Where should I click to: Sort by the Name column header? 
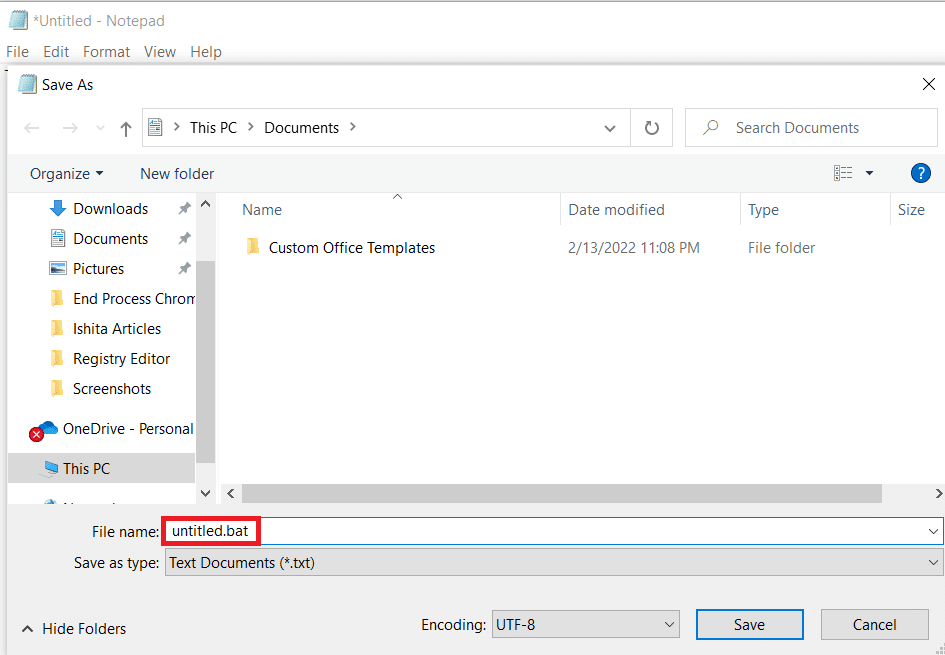click(262, 210)
